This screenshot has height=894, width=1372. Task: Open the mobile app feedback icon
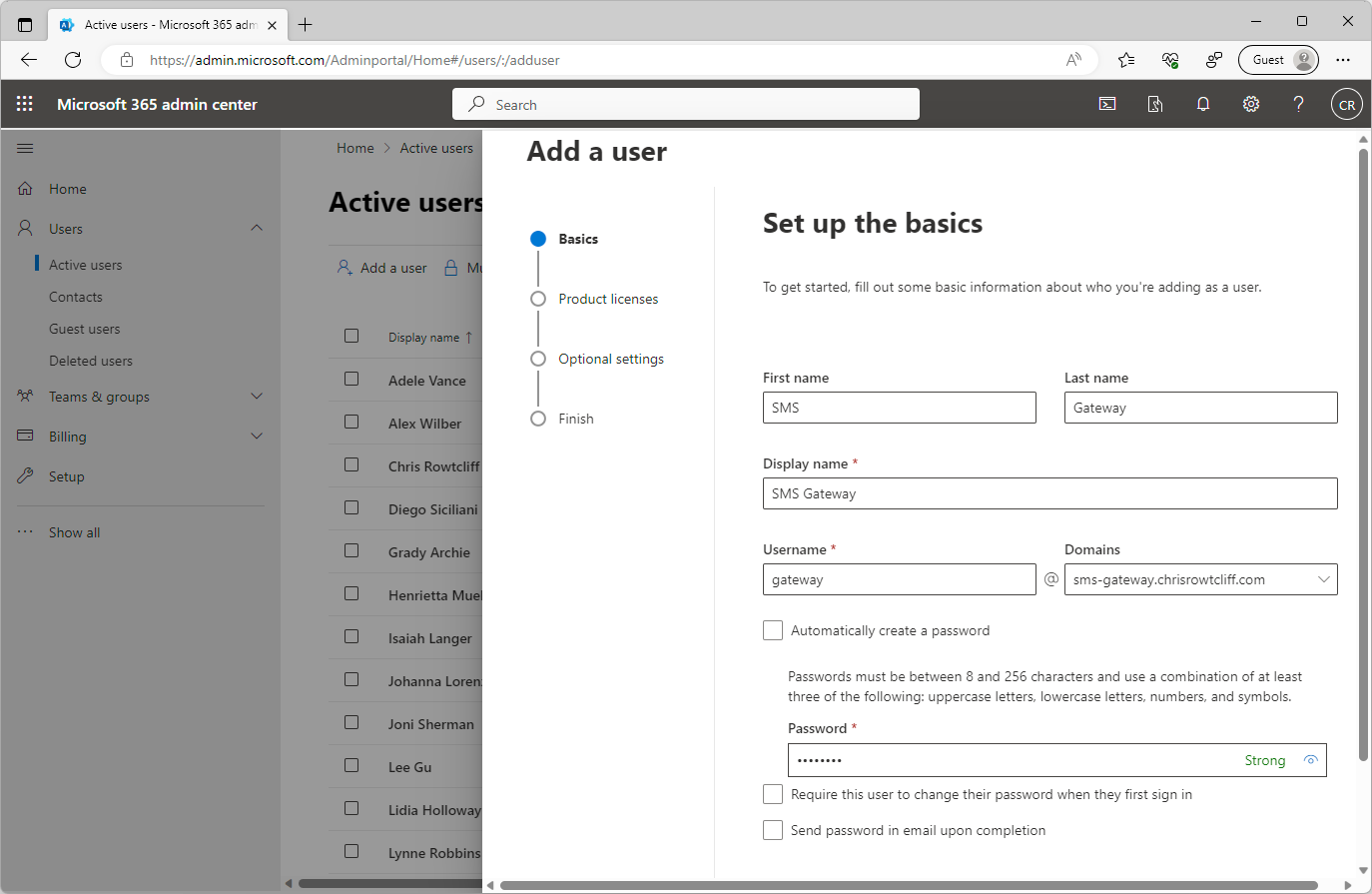[1155, 104]
